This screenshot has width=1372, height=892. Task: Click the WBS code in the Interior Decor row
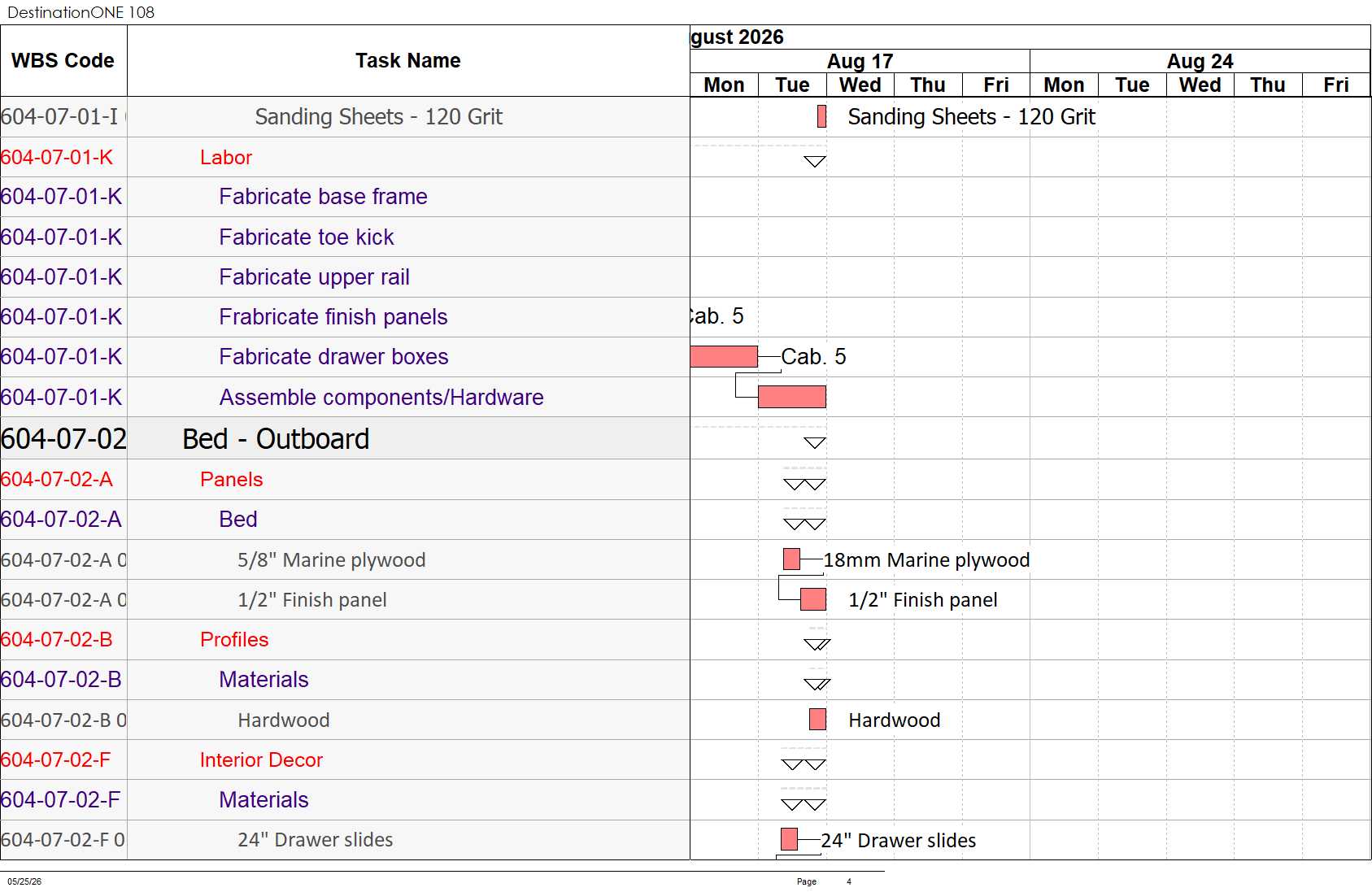pyautogui.click(x=55, y=759)
